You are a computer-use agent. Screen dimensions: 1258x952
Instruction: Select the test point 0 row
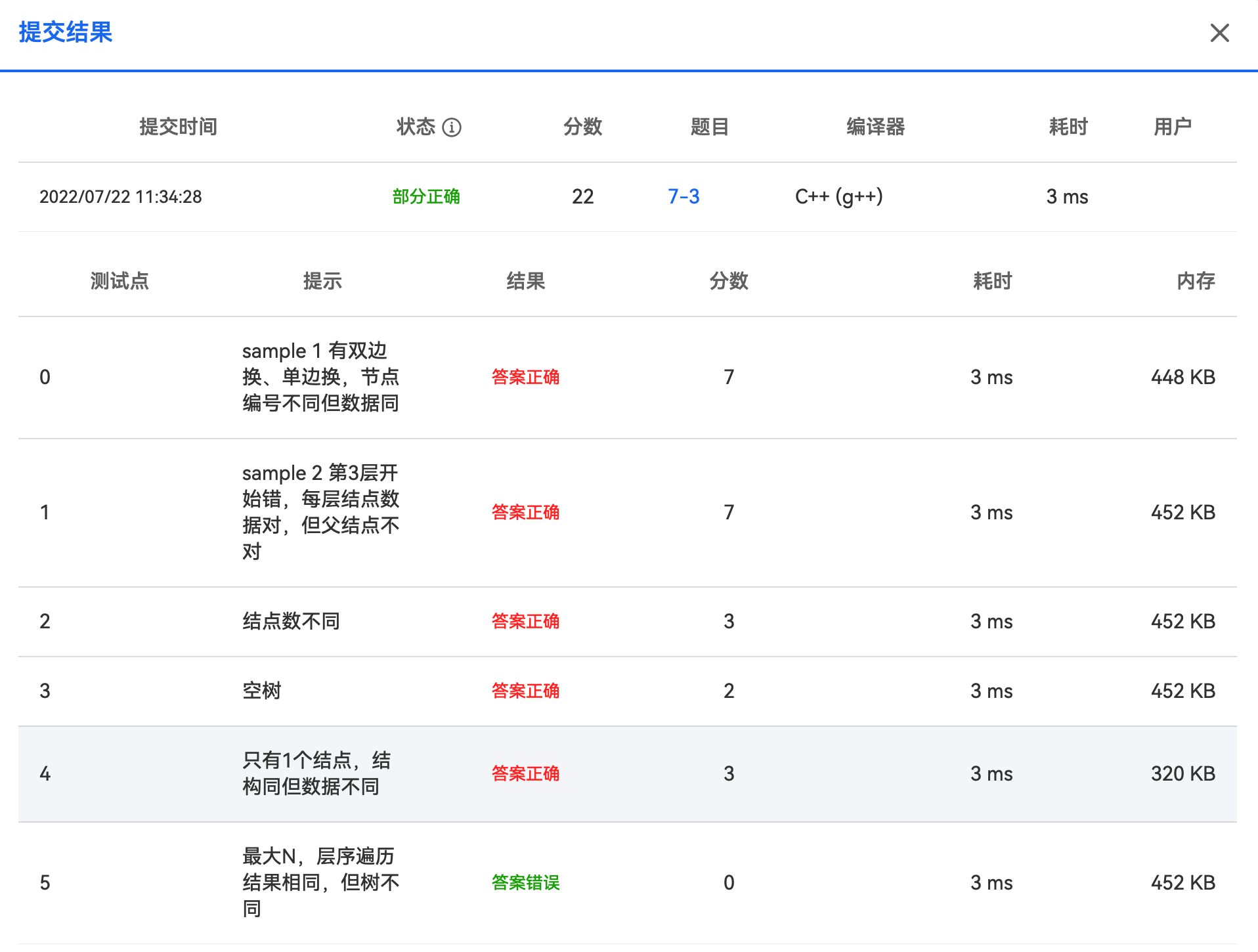(627, 377)
